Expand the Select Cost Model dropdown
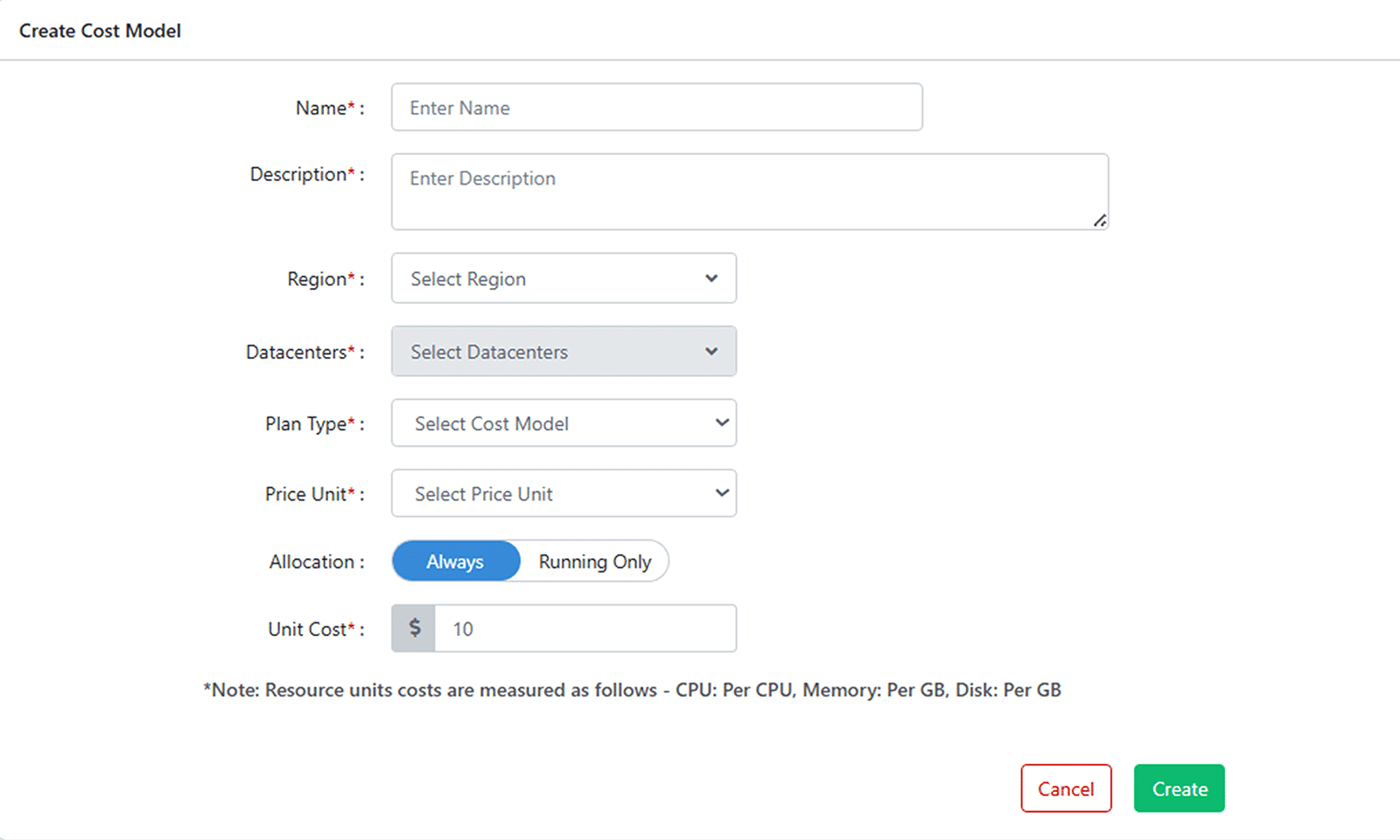This screenshot has height=840, width=1400. point(563,423)
